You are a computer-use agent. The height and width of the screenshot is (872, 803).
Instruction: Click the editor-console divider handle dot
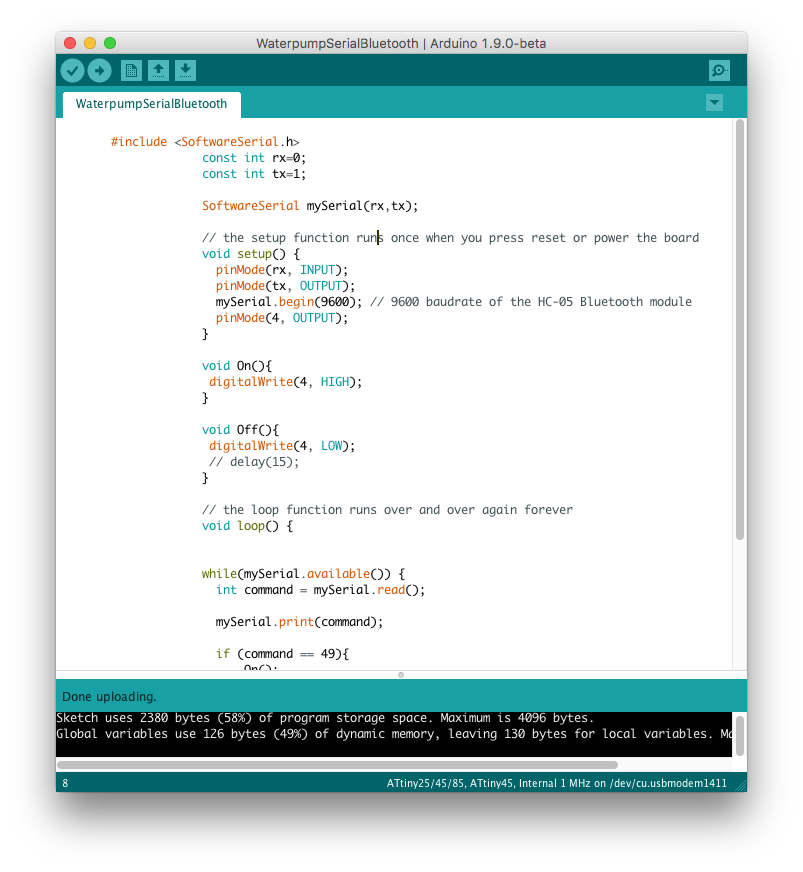[401, 675]
